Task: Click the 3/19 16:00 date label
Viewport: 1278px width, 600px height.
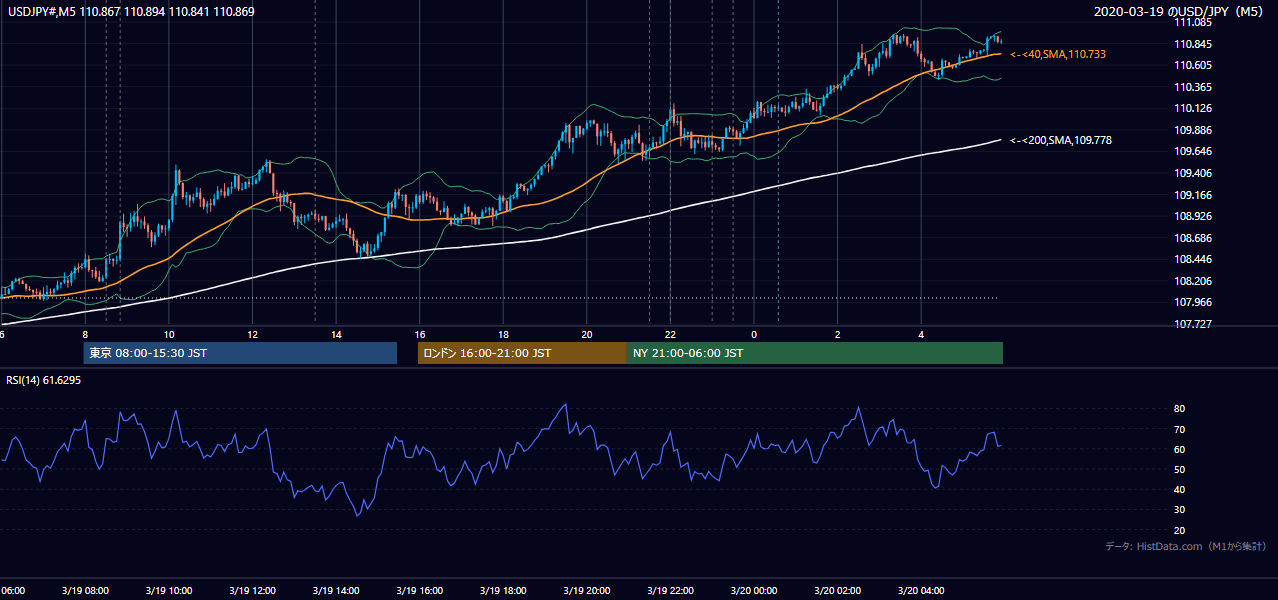Action: pos(419,591)
